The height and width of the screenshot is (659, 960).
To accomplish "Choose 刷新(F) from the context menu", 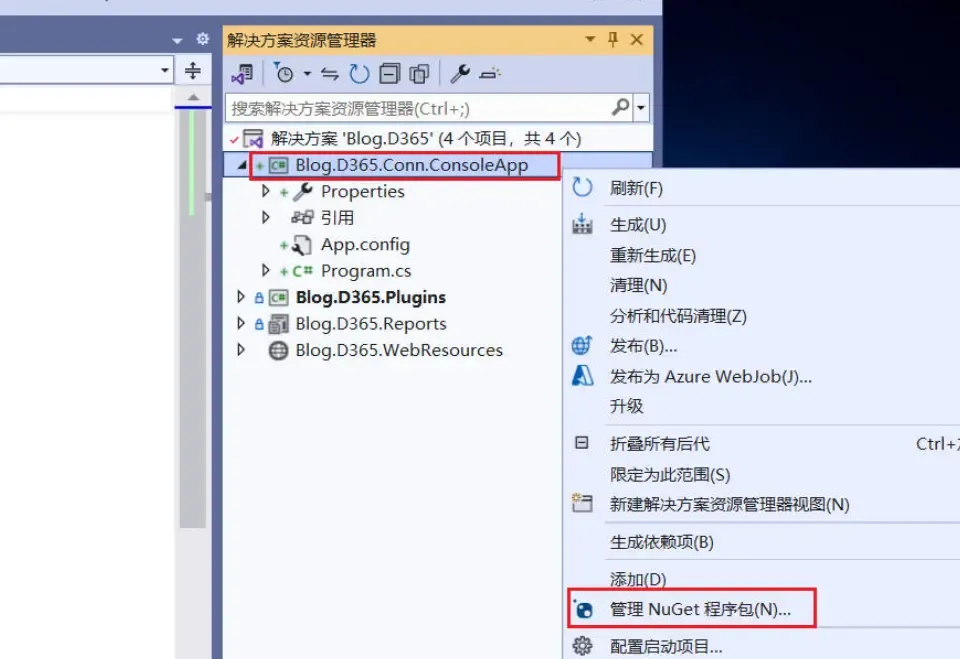I will (636, 188).
